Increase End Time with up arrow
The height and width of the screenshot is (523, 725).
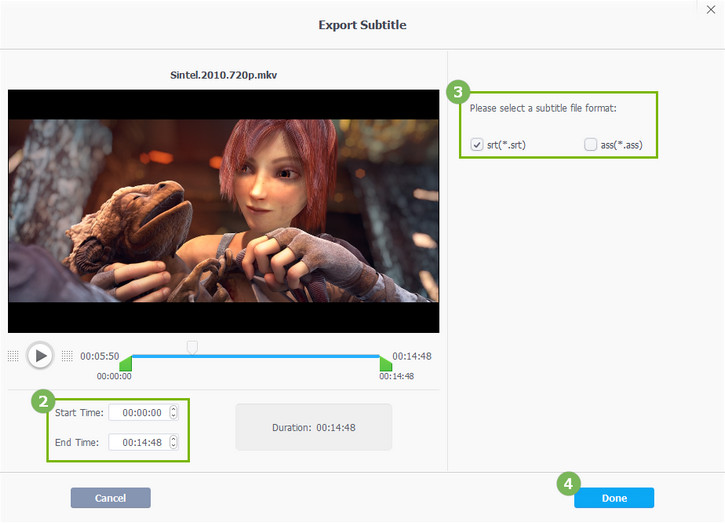tap(173, 439)
